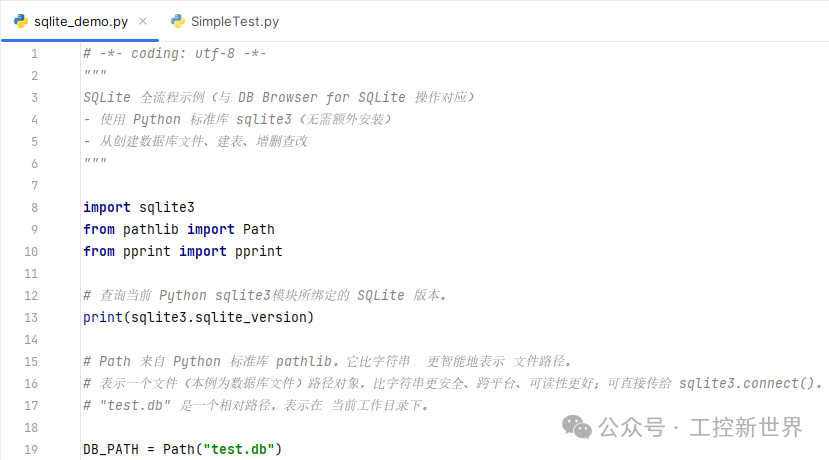Click the "test.db" string literal
829x460 pixels.
coord(239,449)
